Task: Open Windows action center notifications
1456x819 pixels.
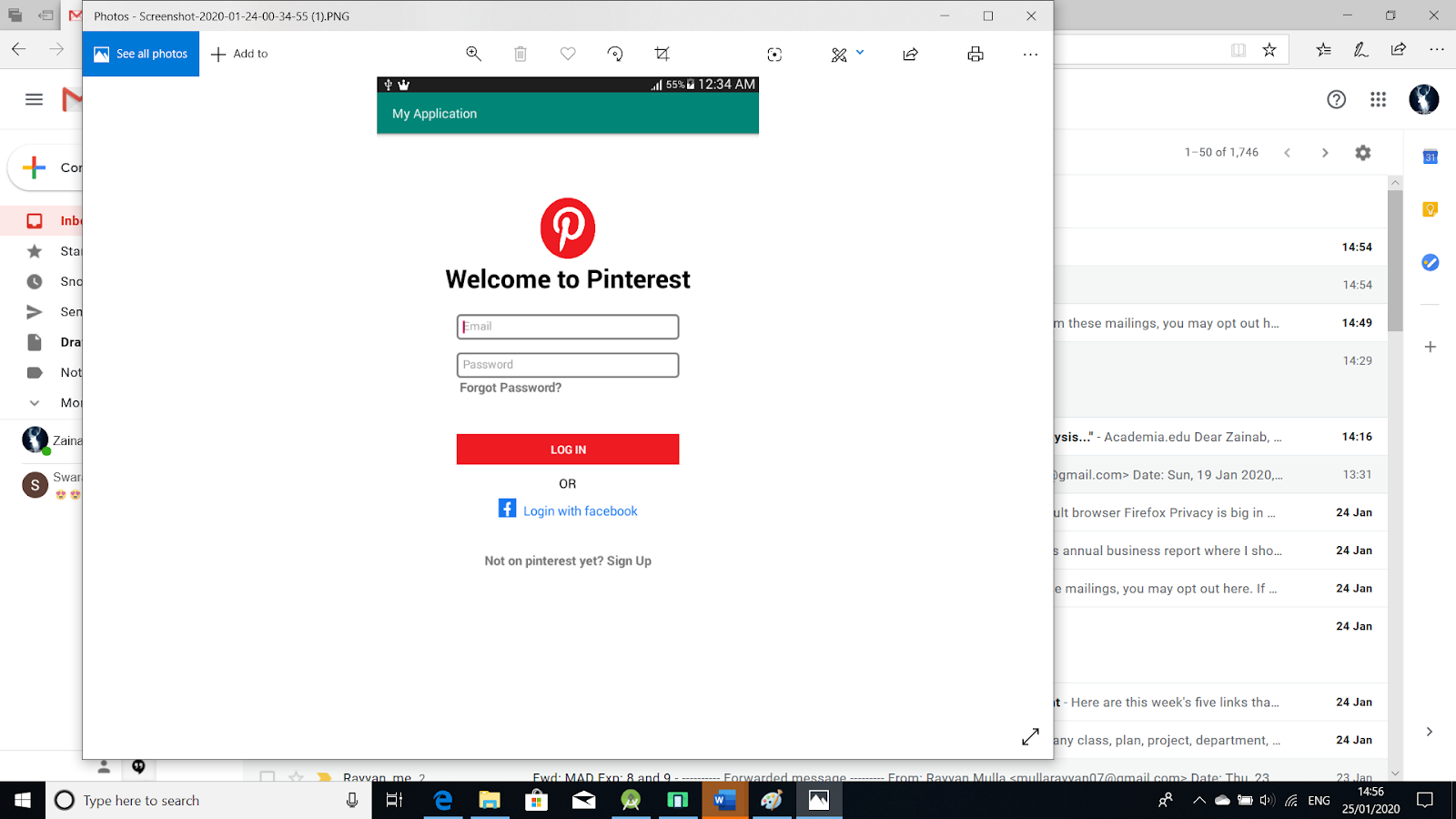Action: (x=1425, y=800)
